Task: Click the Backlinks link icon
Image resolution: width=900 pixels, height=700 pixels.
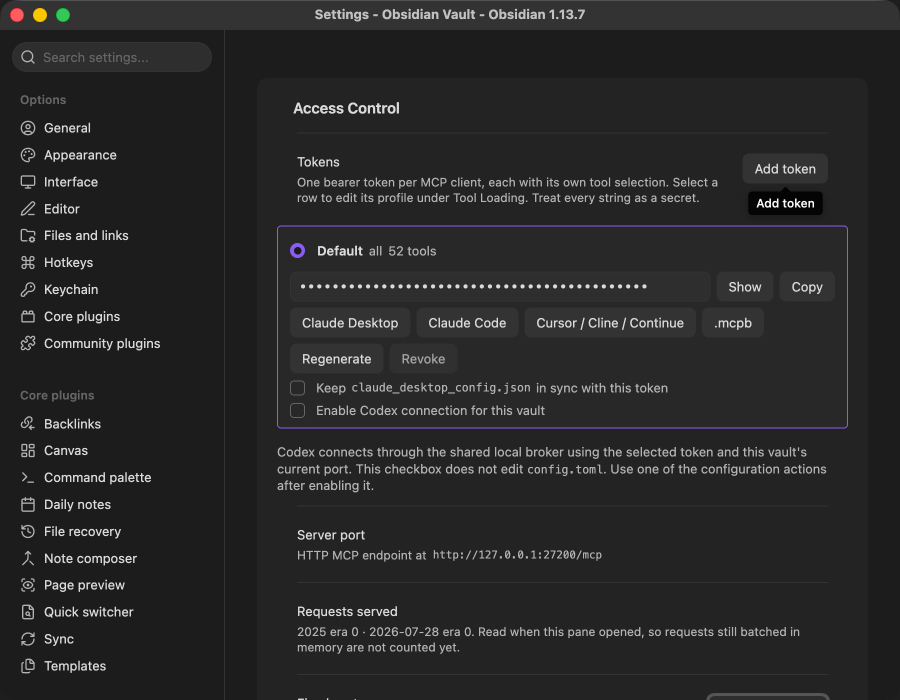Action: pos(28,423)
